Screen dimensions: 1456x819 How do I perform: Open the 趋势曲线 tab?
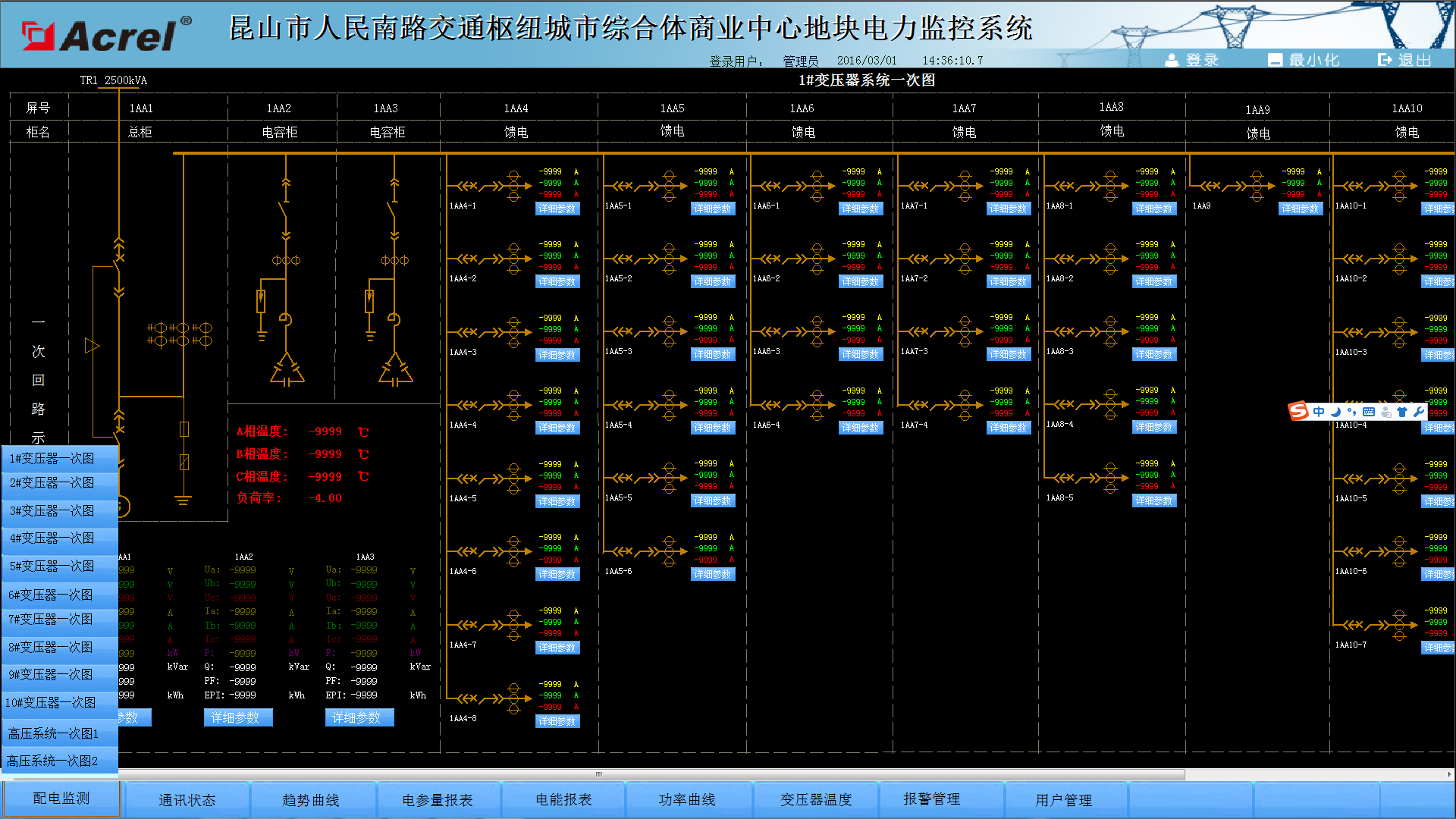310,800
